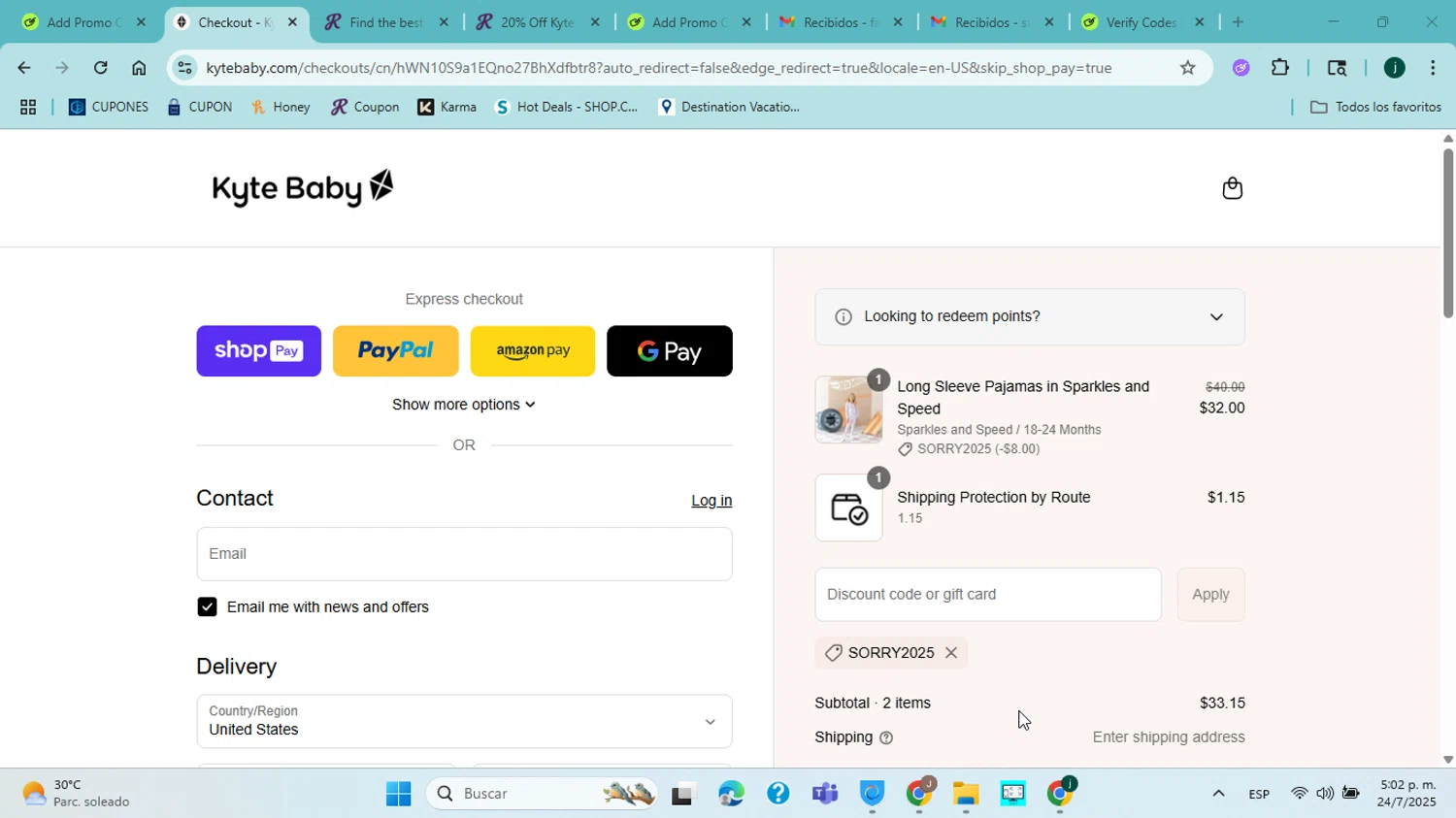Remove the SORRY2025 discount tag
Viewport: 1456px width, 818px height.
point(951,653)
